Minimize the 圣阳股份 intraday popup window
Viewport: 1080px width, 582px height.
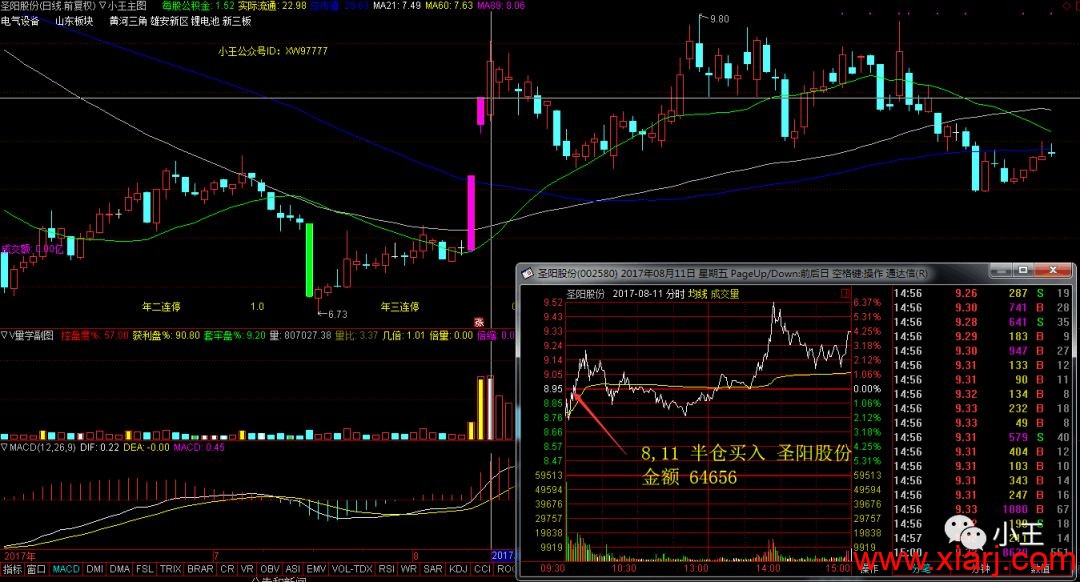[1001, 271]
